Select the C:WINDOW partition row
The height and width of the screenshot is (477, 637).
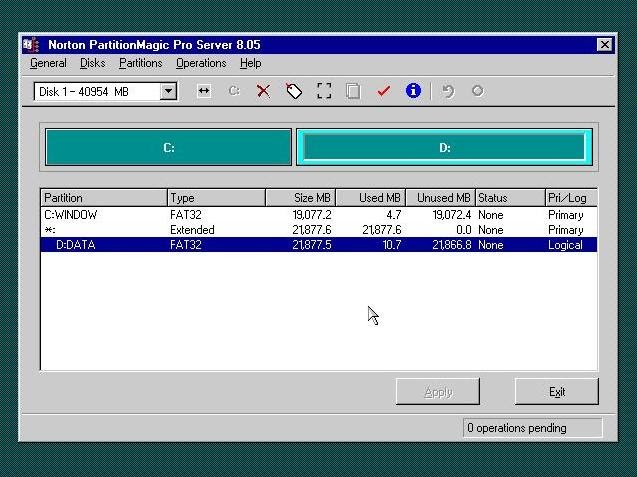tap(319, 215)
